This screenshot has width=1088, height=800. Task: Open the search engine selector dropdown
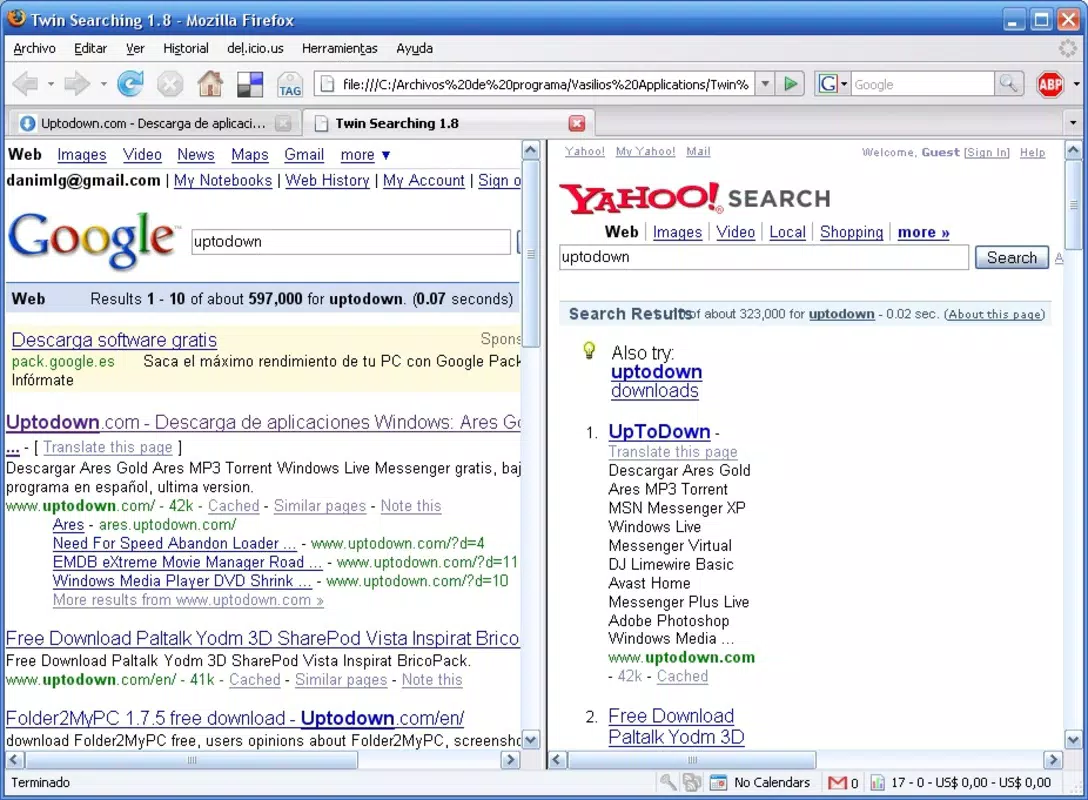[844, 84]
